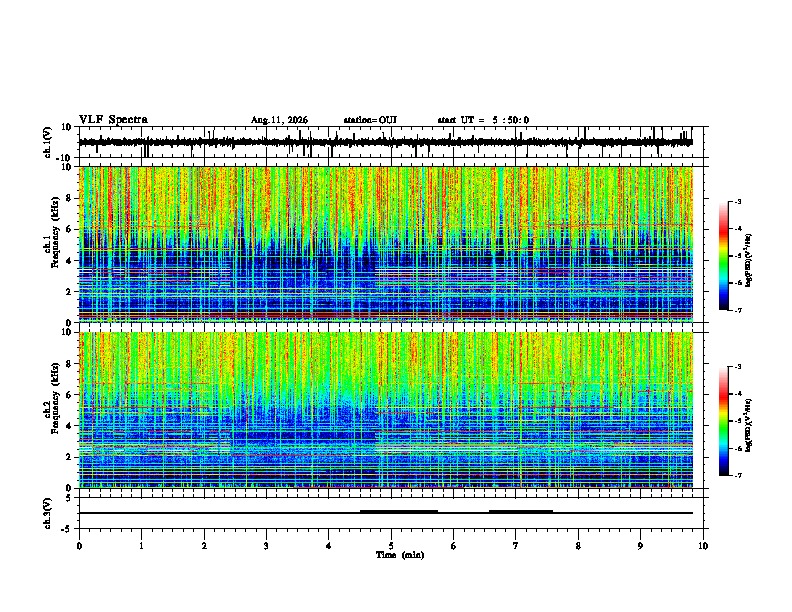Select the date text "Aug.11, 2026"
Viewport: 792px width, 612px height.
coord(279,120)
